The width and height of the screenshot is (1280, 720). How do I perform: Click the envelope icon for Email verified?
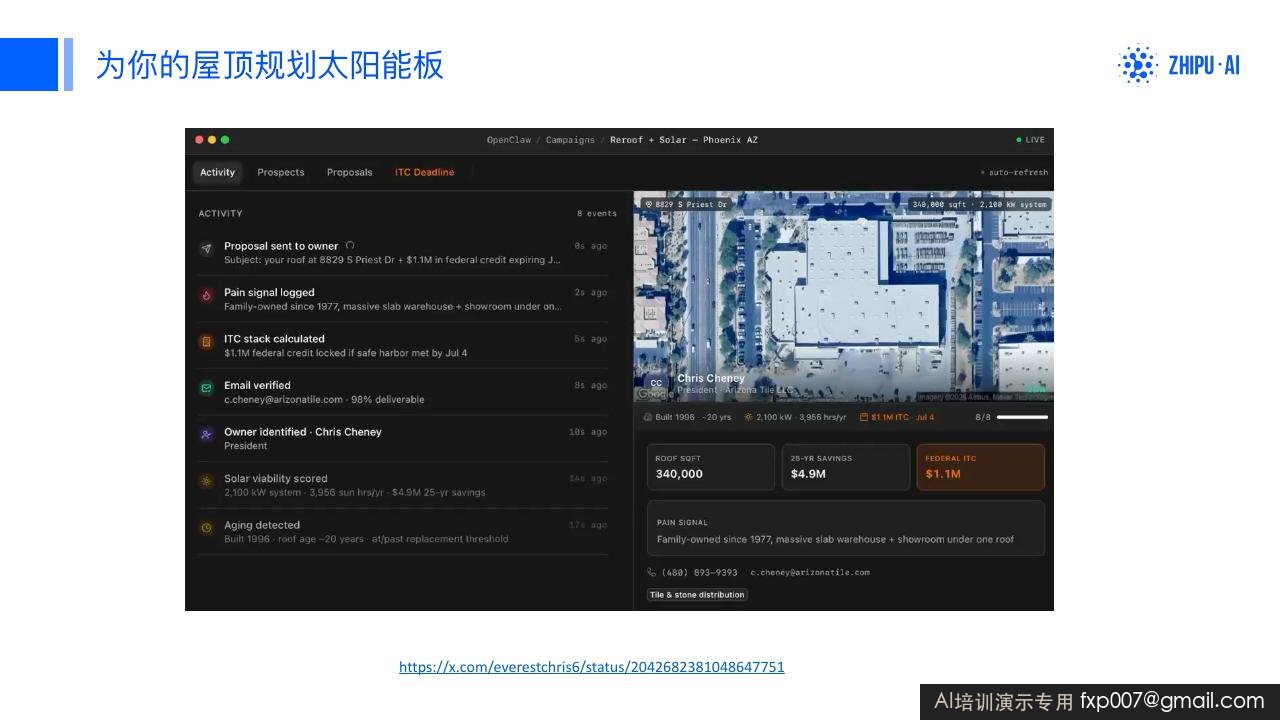(x=206, y=388)
